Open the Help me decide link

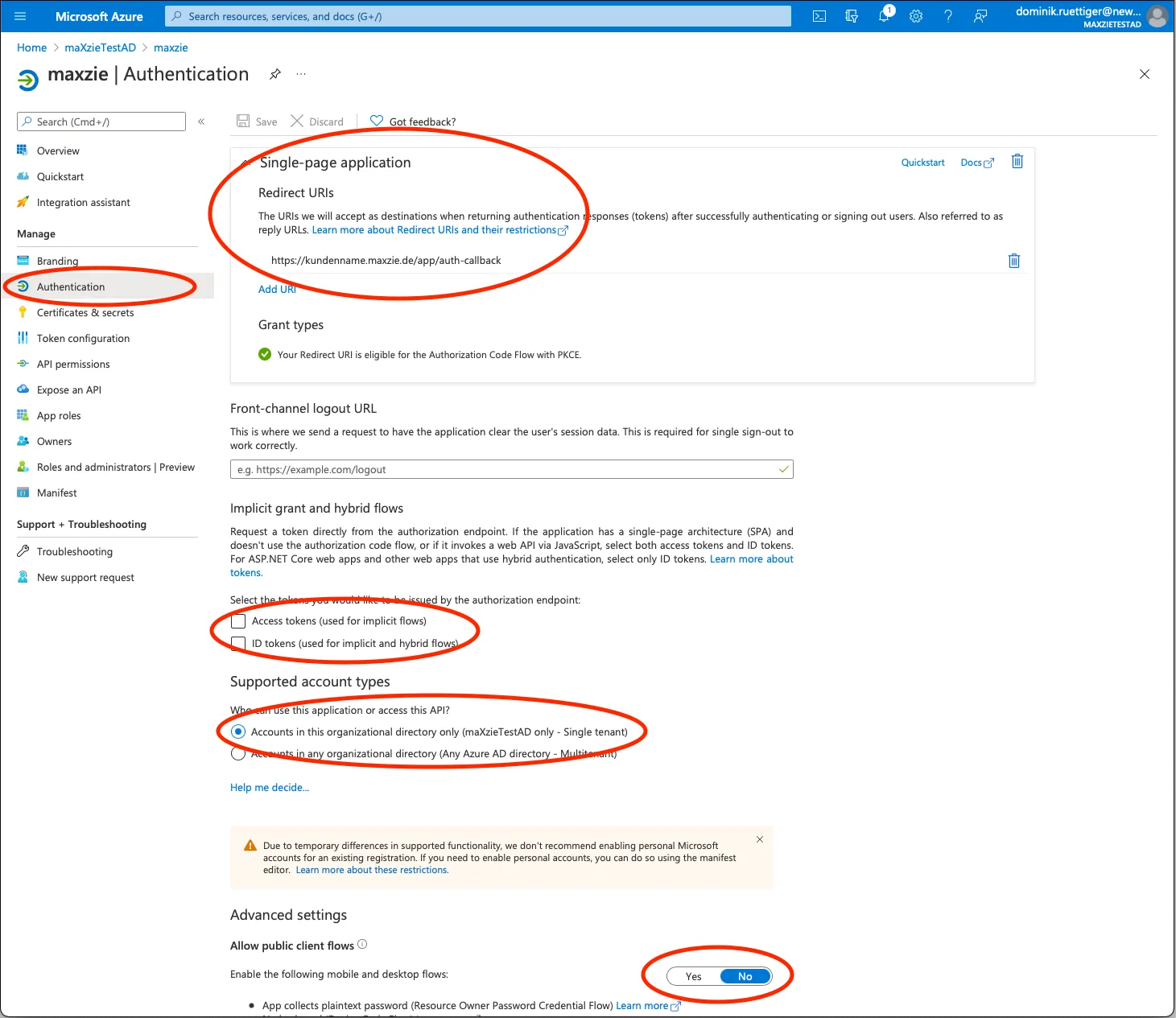270,788
